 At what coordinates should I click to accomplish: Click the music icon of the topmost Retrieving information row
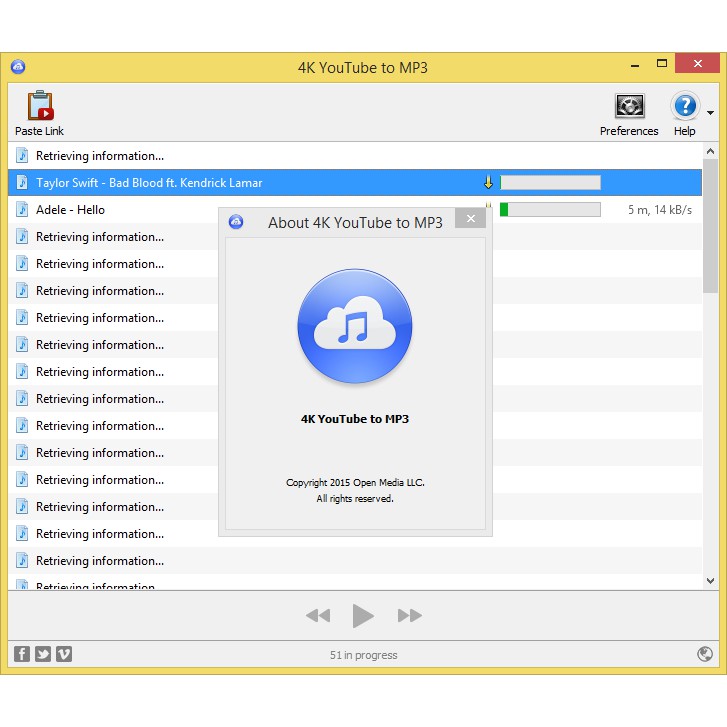pos(22,155)
